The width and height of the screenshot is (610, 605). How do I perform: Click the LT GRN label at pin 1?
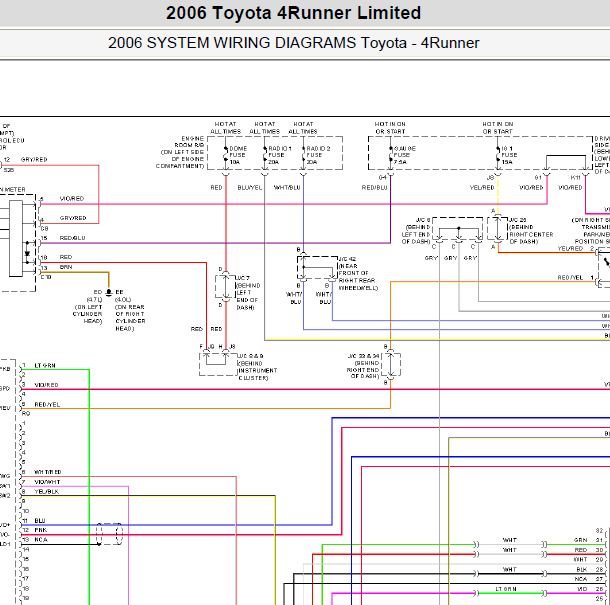pyautogui.click(x=45, y=365)
